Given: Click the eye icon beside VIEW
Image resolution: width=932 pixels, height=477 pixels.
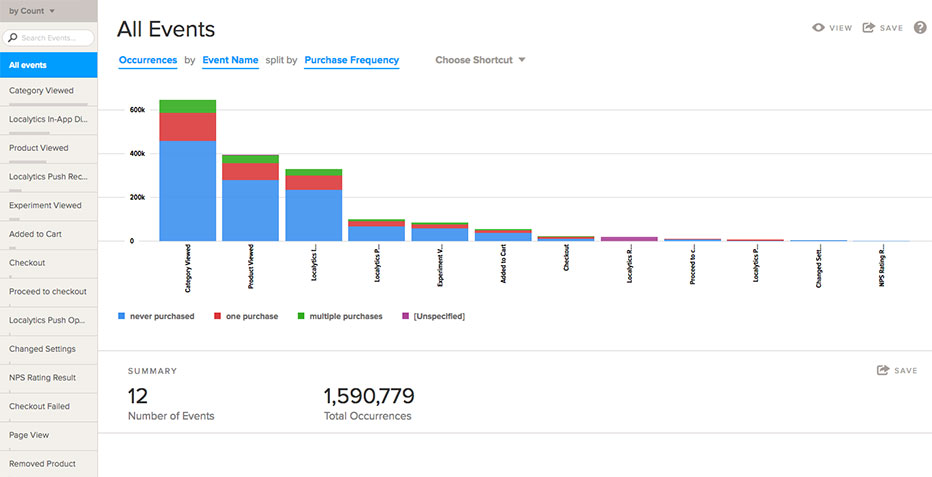Looking at the screenshot, I should pos(818,28).
